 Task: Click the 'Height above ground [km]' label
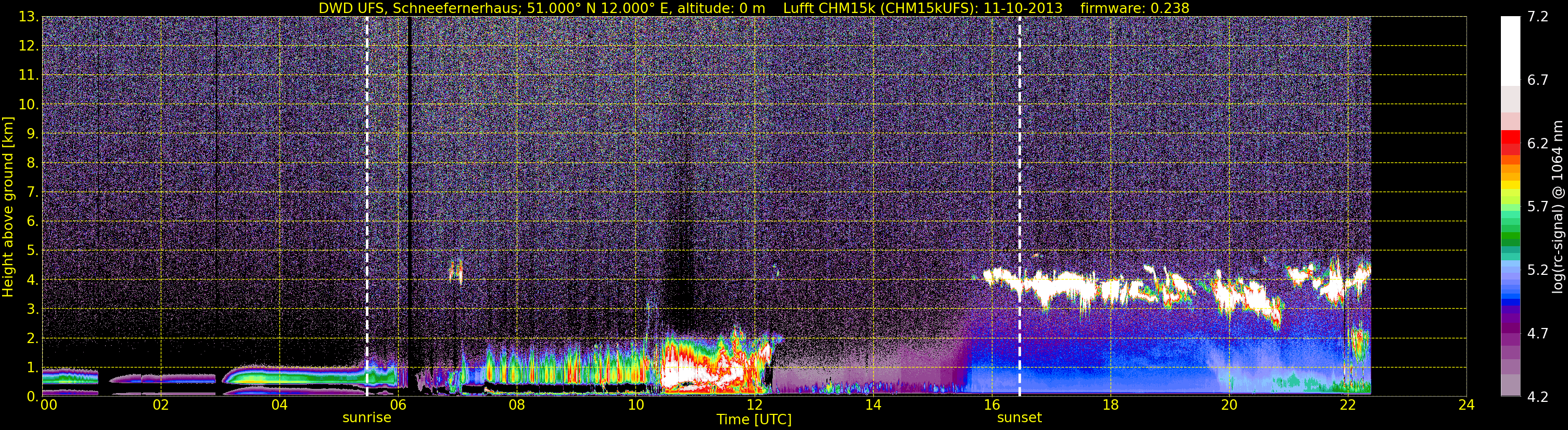8,207
